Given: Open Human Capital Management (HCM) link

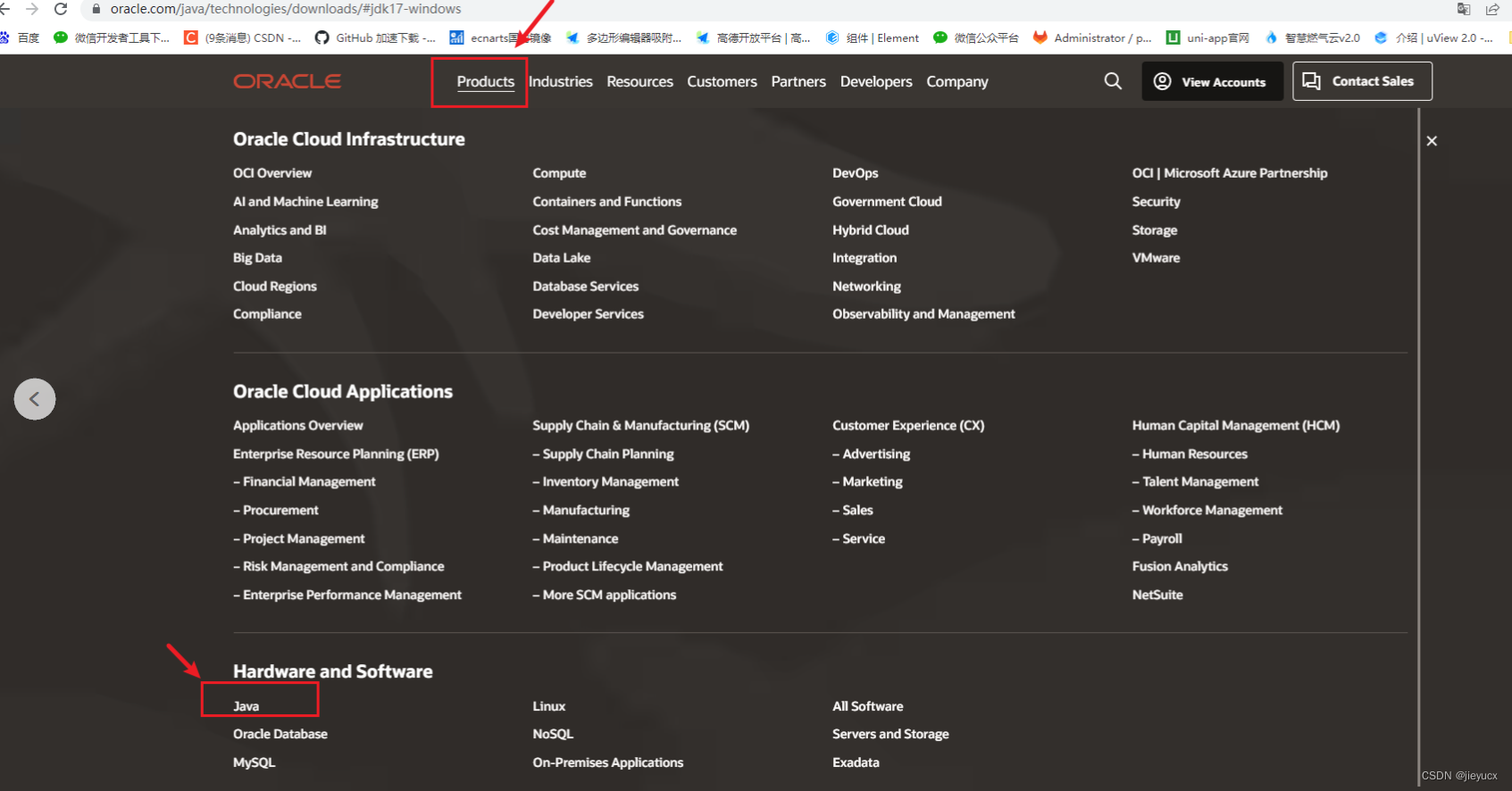Looking at the screenshot, I should pyautogui.click(x=1236, y=426).
